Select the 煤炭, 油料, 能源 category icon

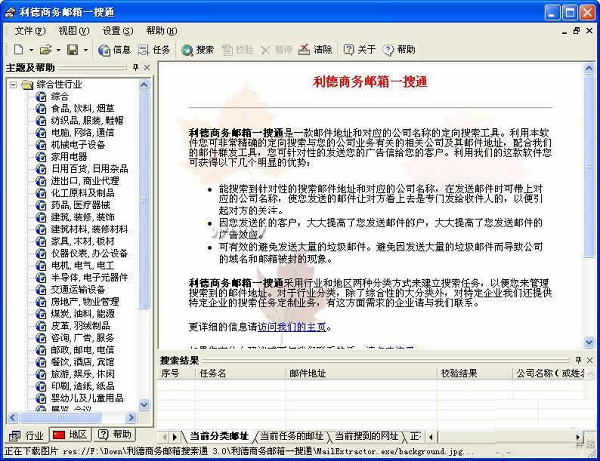(x=41, y=314)
